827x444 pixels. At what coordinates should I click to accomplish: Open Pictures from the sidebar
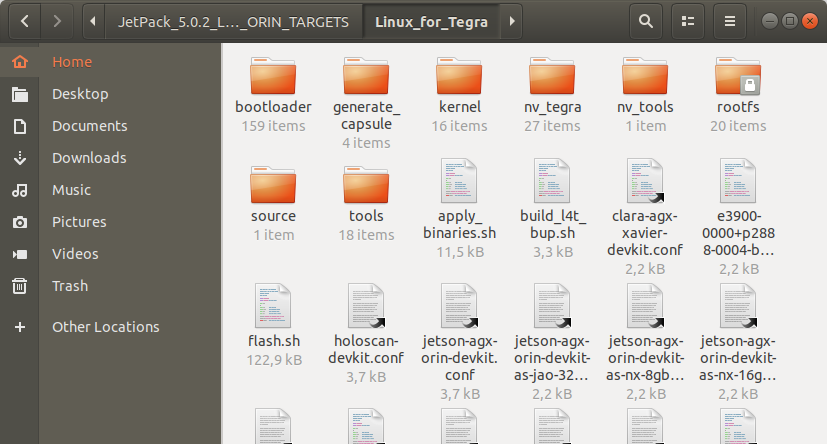pos(79,222)
